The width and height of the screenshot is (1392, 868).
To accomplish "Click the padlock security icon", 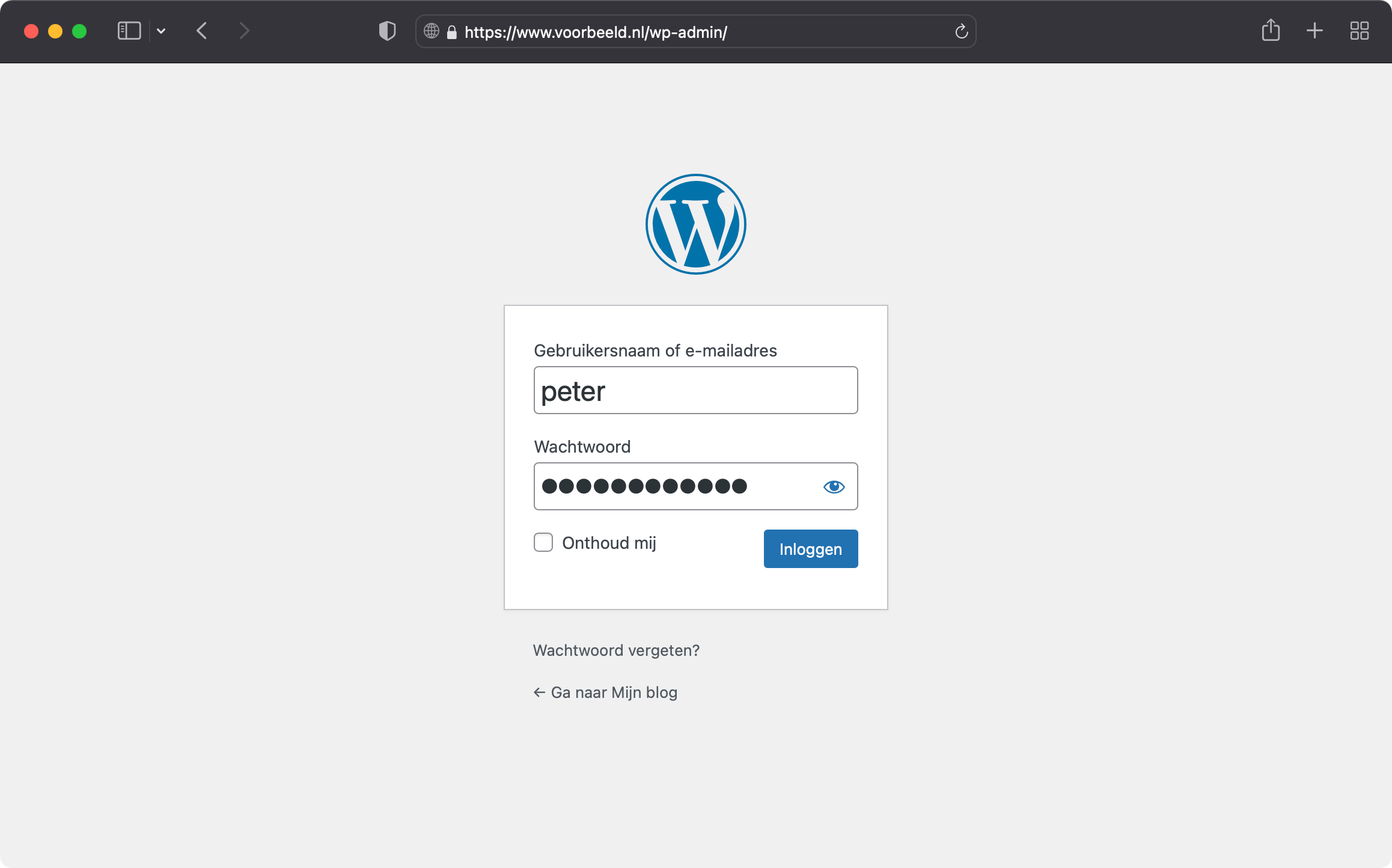I will click(452, 32).
